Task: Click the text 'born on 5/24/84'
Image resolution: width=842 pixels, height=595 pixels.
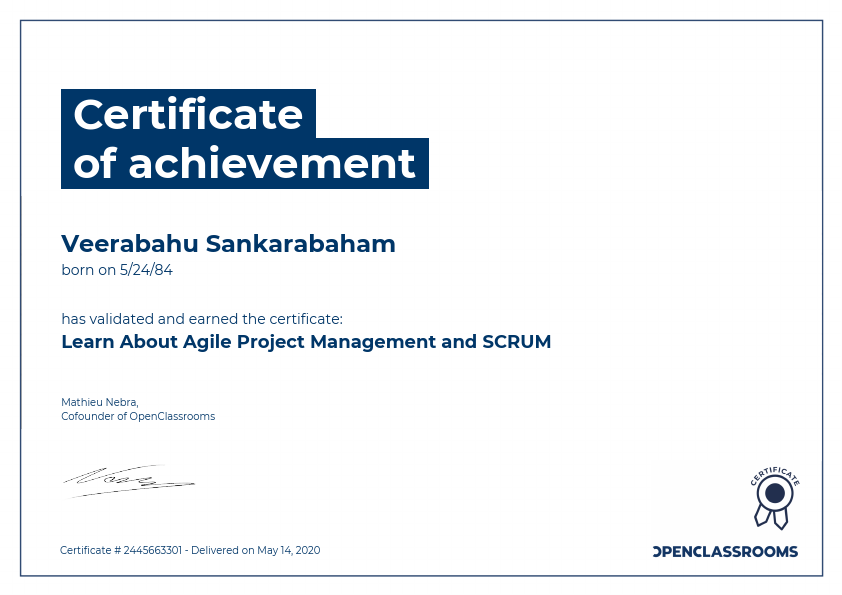Action: [x=117, y=270]
